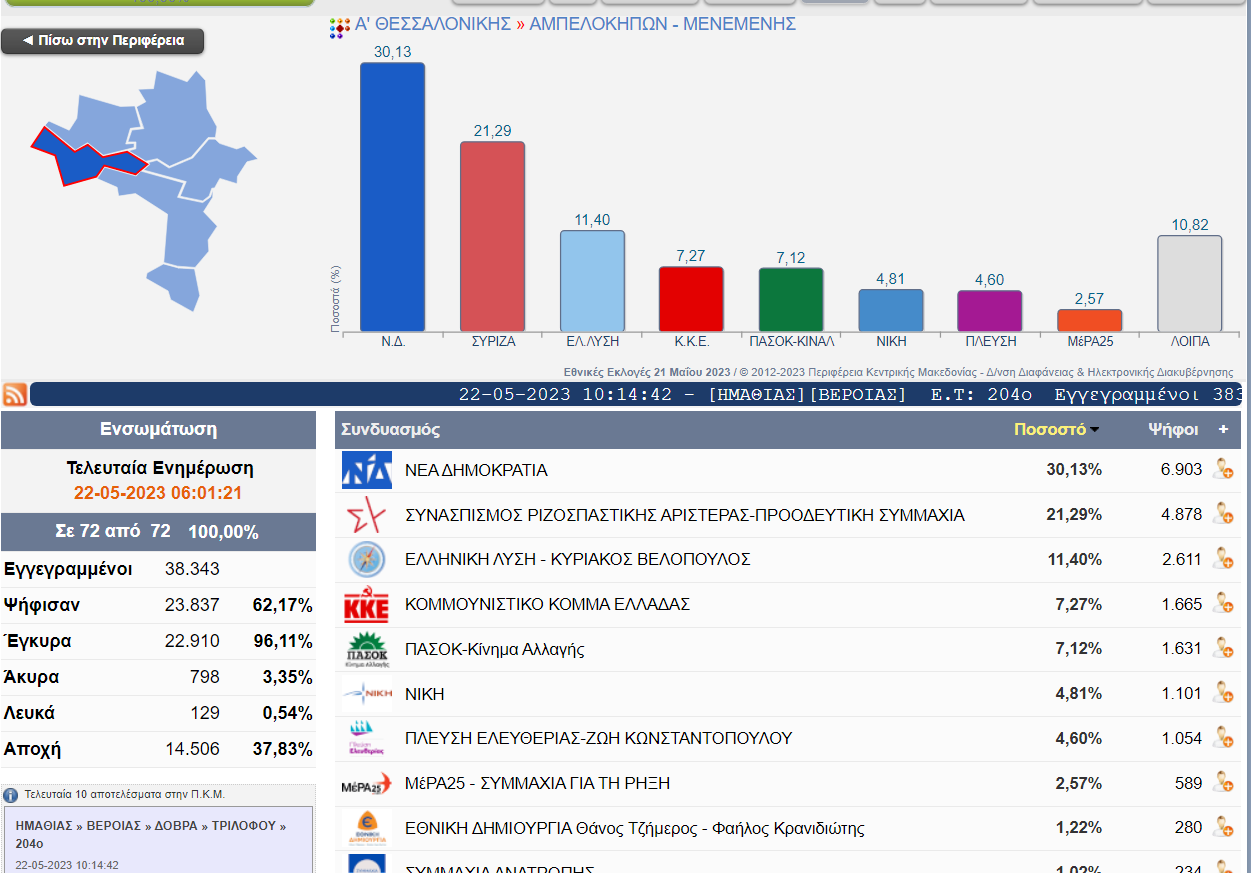Click the ΠΑΣΟΚ-Κίνημα Αλλαγής party logo
Image resolution: width=1251 pixels, height=873 pixels.
(x=366, y=649)
